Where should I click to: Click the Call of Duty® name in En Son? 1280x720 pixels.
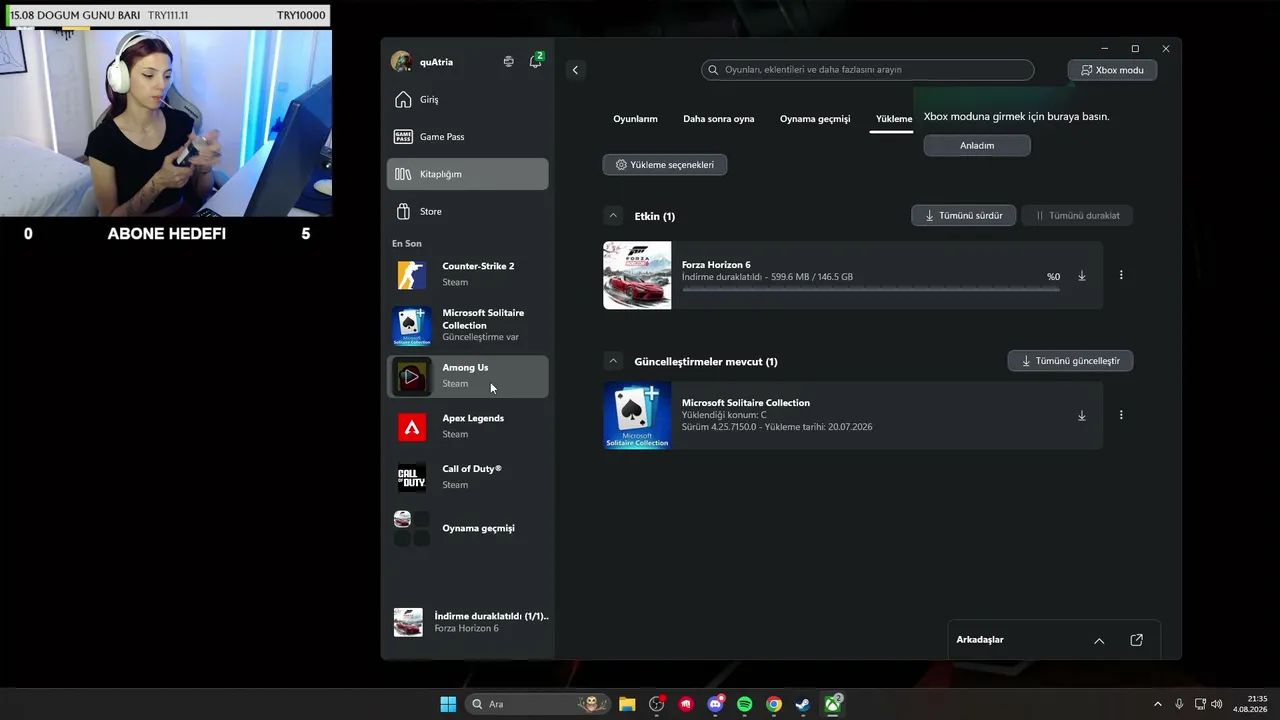[472, 469]
